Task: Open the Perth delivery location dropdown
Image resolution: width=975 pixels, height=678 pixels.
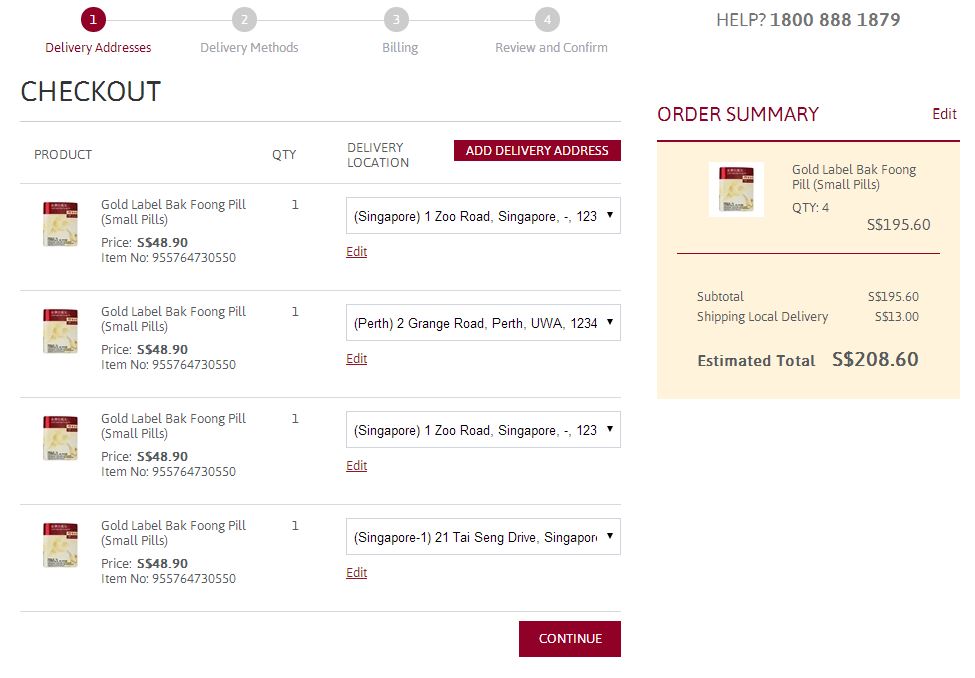Action: coord(483,323)
